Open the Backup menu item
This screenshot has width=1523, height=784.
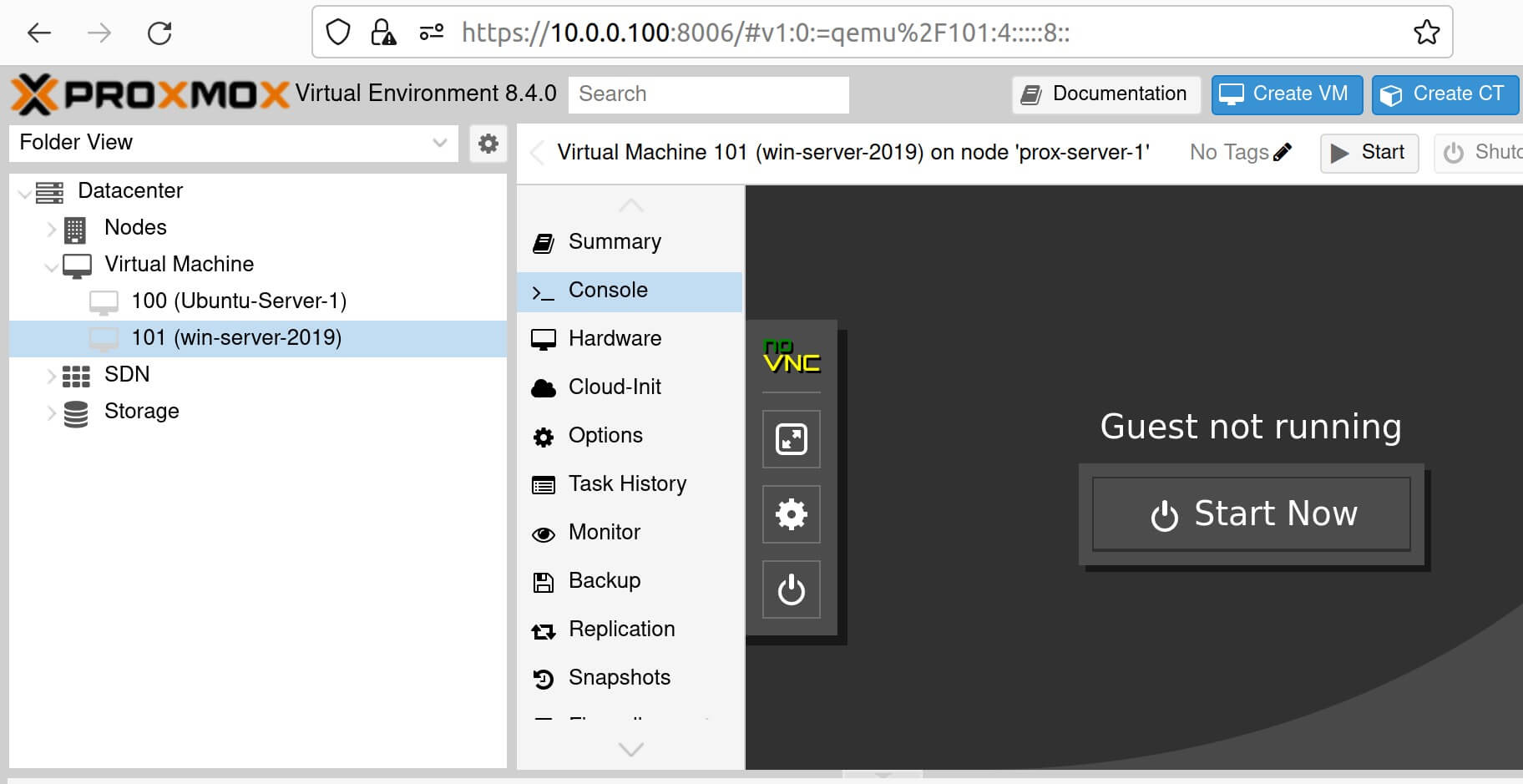tap(630, 581)
